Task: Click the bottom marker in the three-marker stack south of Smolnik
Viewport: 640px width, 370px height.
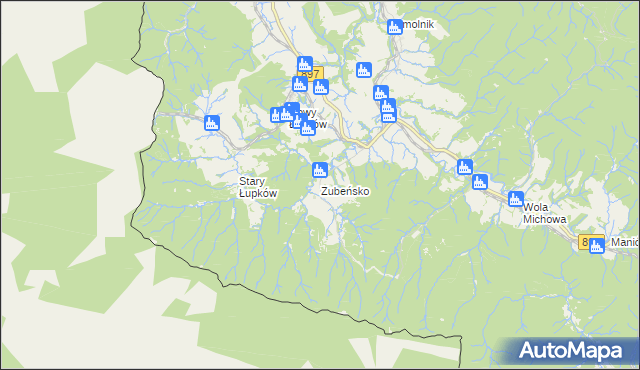Action: pyautogui.click(x=389, y=115)
